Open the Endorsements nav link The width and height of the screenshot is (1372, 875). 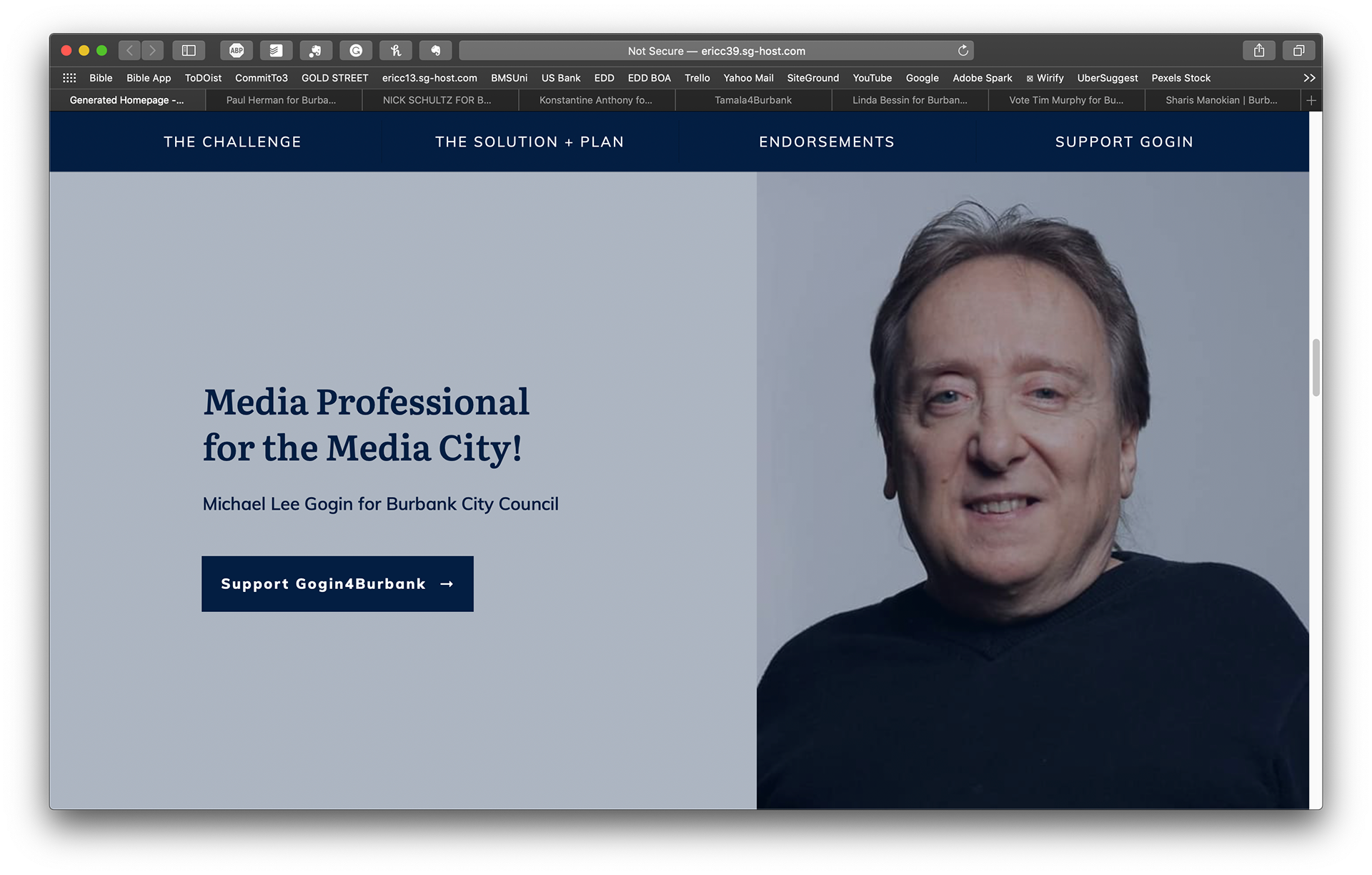tap(827, 142)
